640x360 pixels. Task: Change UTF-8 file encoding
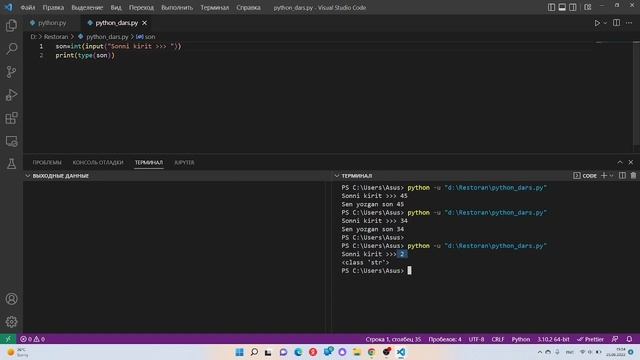(476, 339)
